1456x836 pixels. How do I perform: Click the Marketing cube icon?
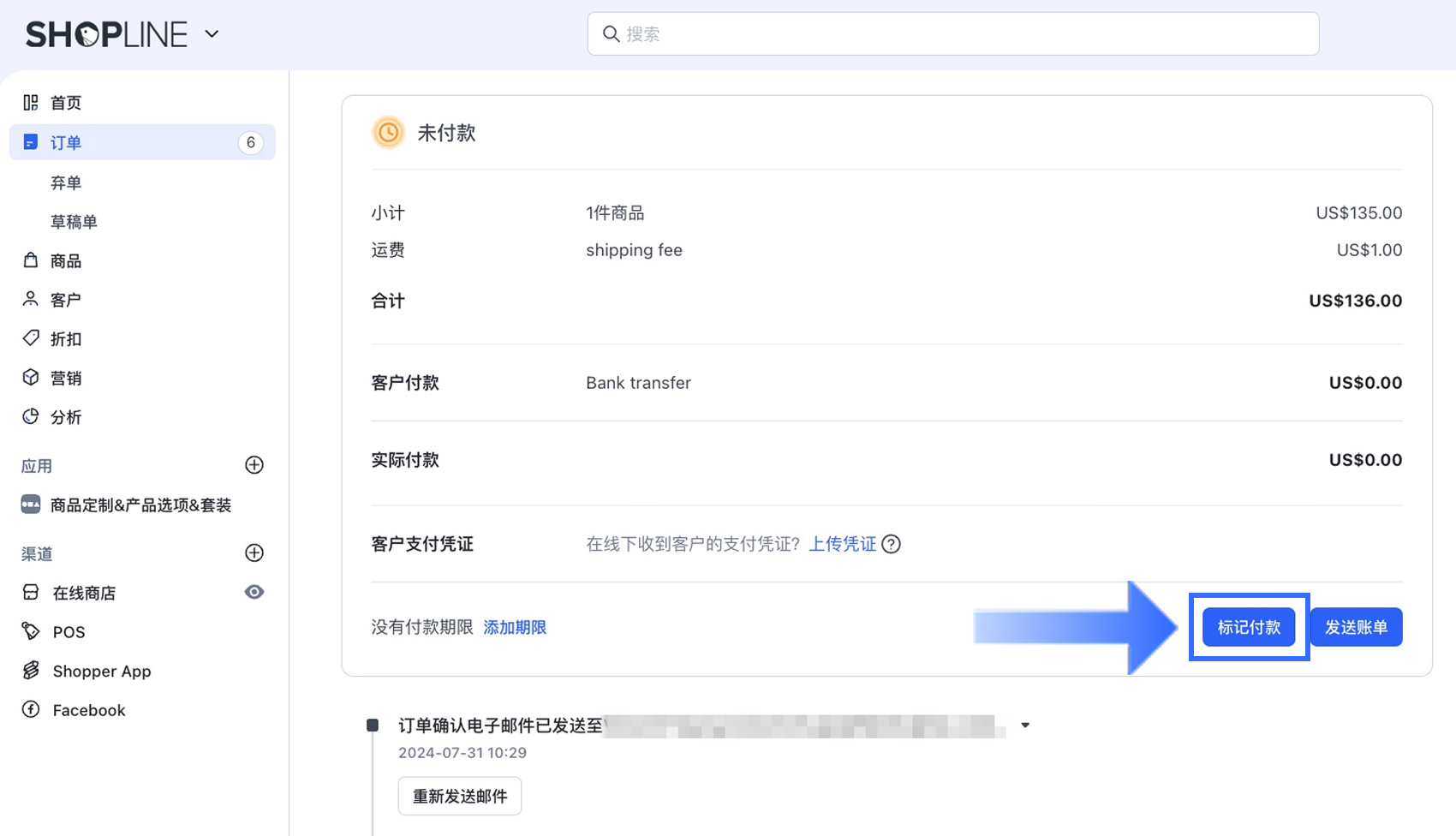pos(31,378)
